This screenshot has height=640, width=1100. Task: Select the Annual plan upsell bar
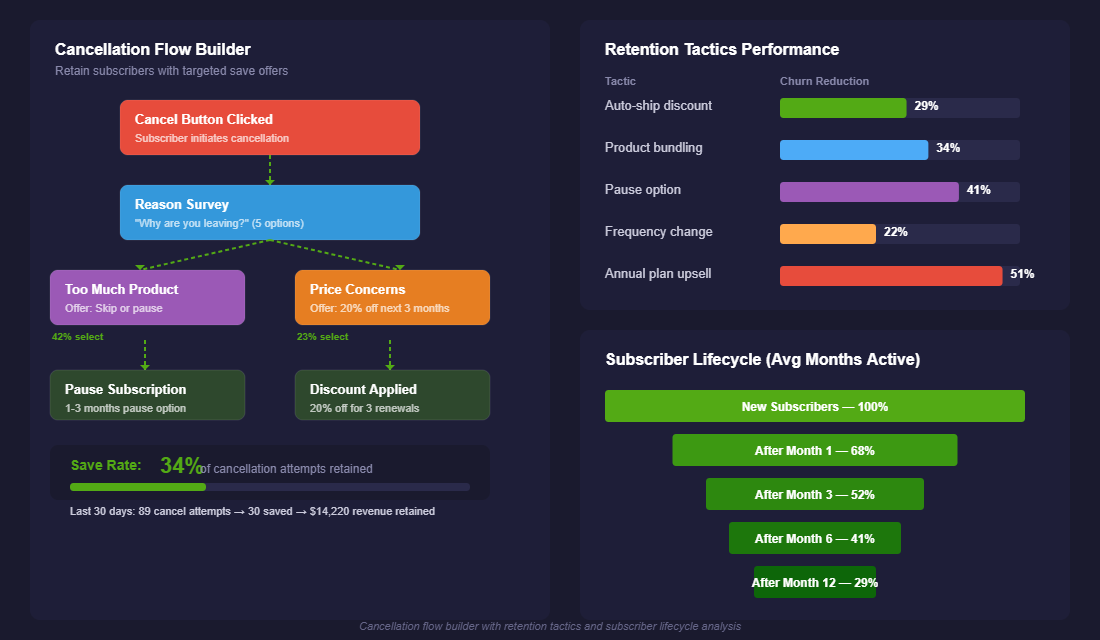click(x=890, y=275)
